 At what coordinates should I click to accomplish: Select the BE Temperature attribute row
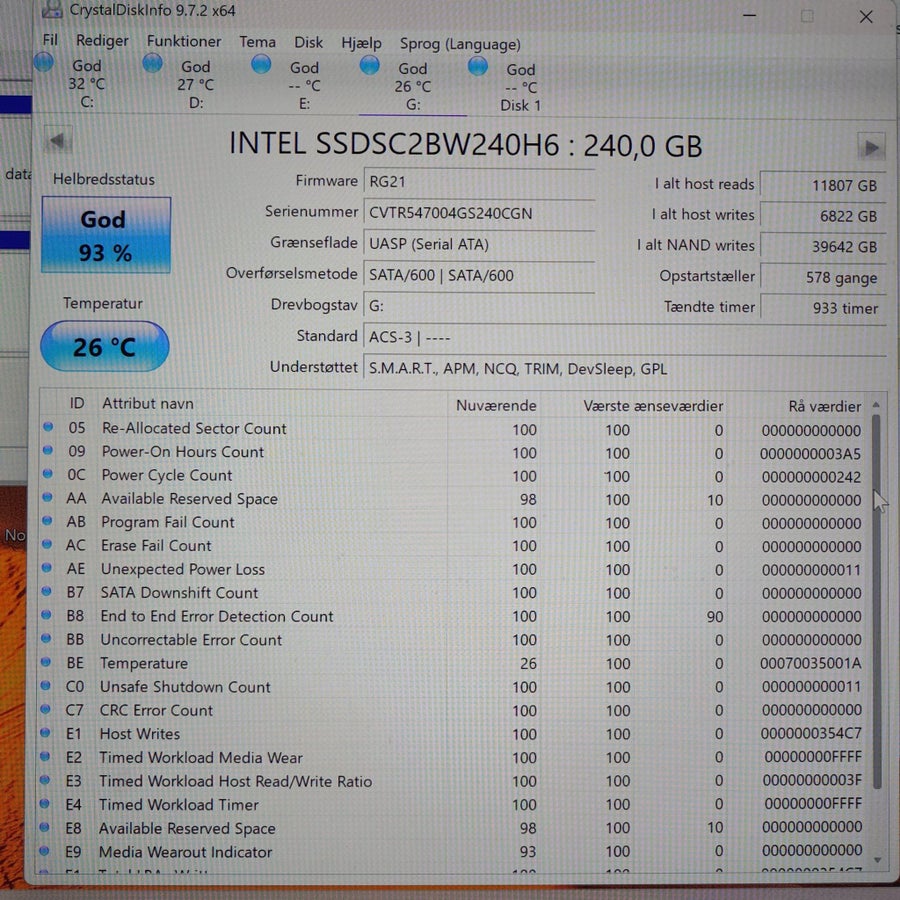(x=453, y=664)
